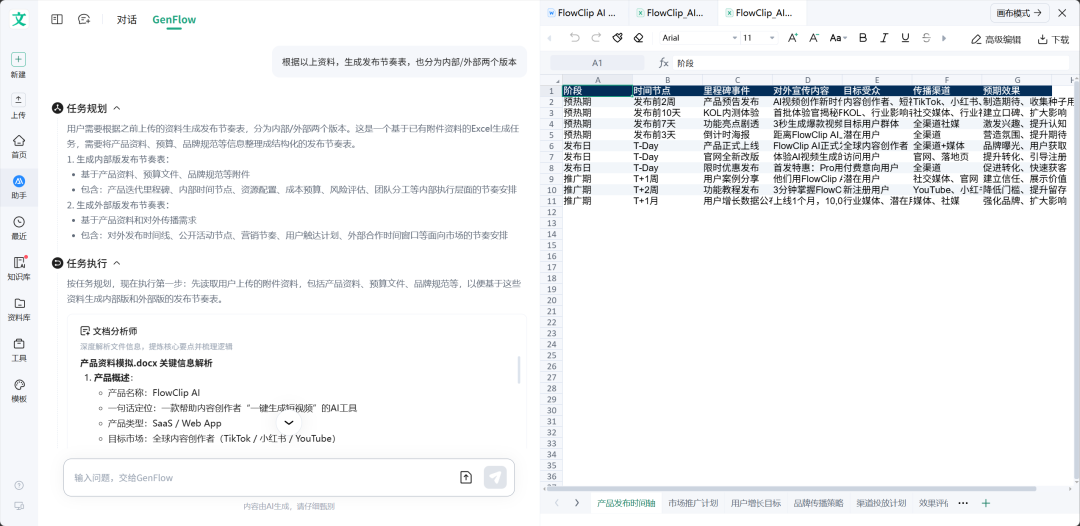Open 高级编辑 advanced editing
This screenshot has height=526, width=1080.
point(995,39)
